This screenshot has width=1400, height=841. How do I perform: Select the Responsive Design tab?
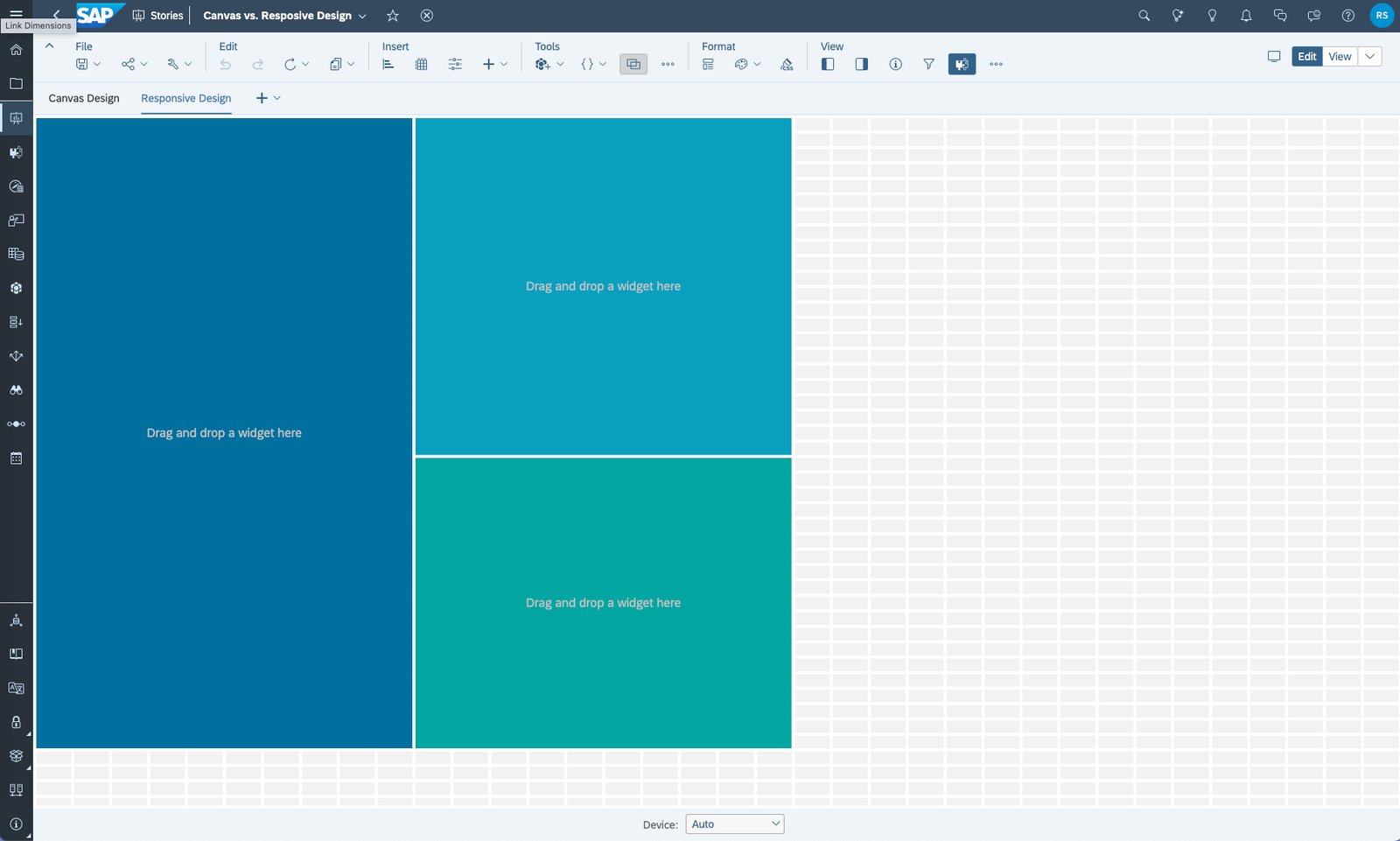[x=185, y=98]
